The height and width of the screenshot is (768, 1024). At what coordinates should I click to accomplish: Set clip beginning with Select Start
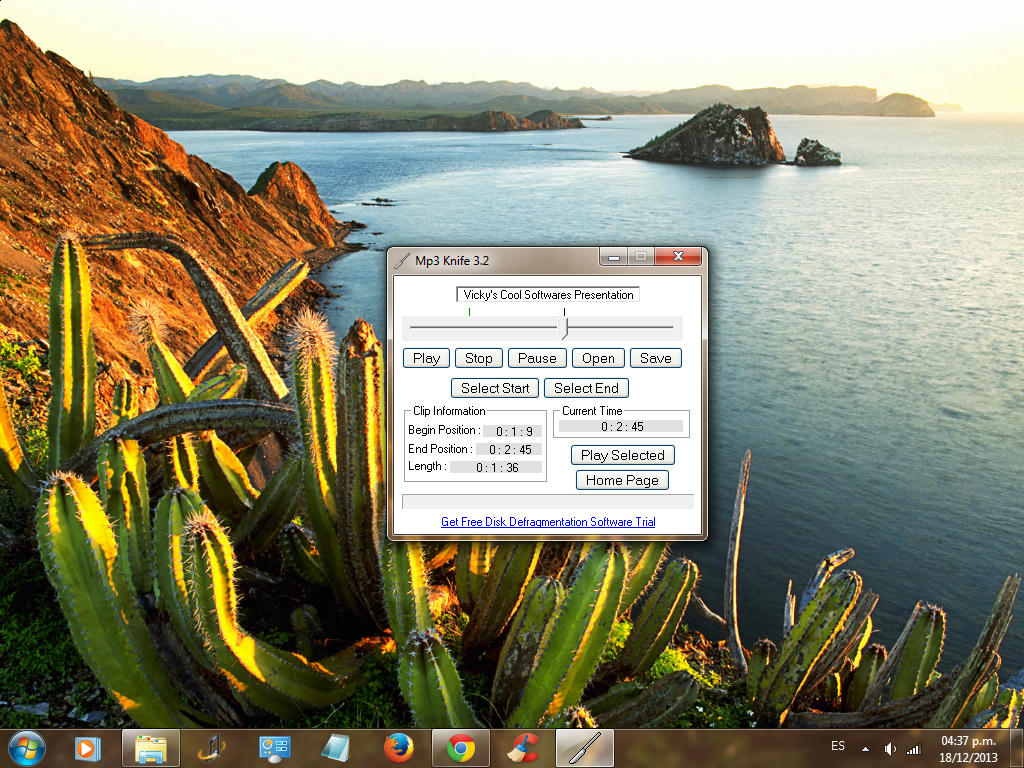pyautogui.click(x=495, y=388)
